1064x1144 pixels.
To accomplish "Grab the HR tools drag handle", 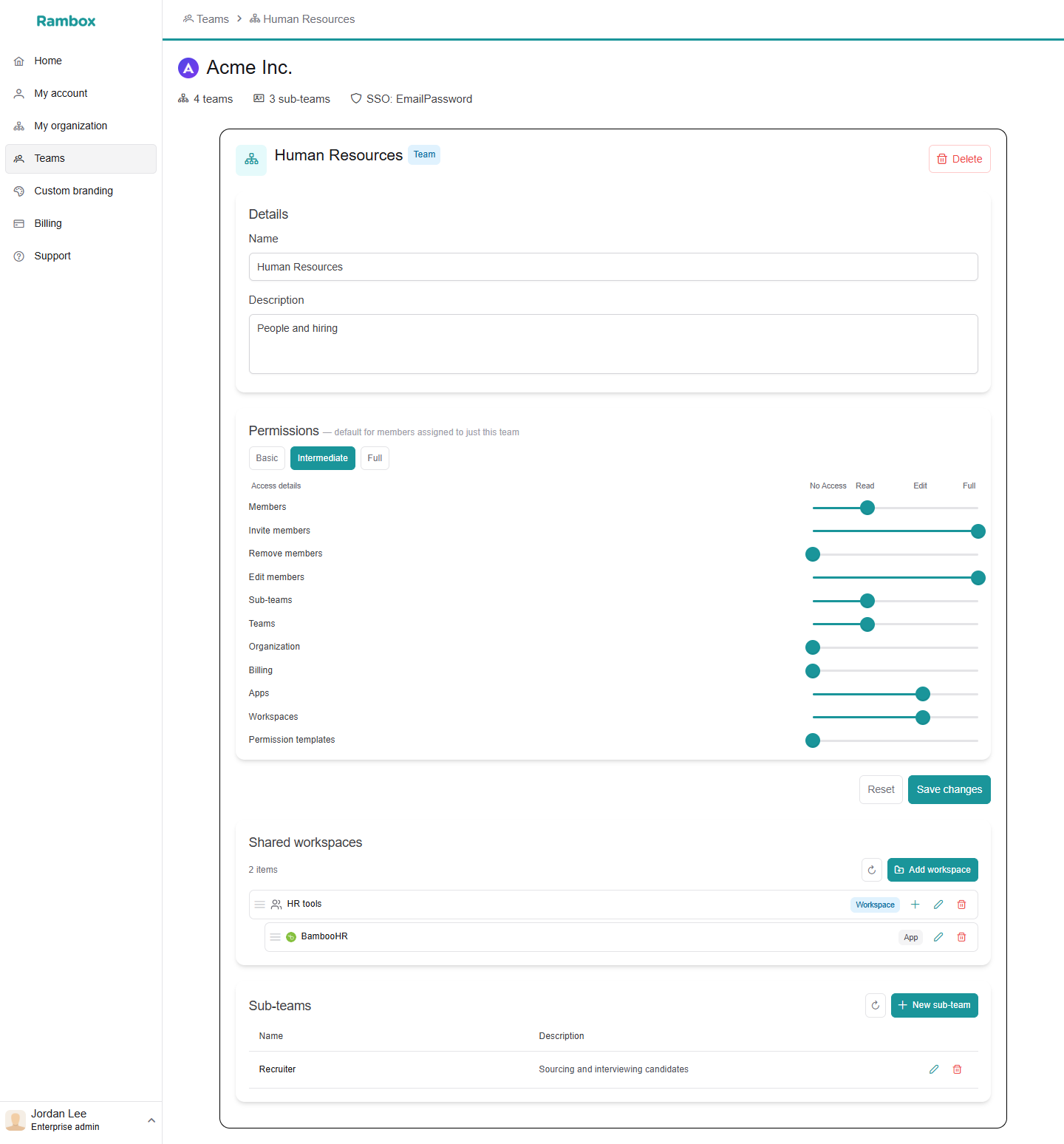I will [x=259, y=905].
